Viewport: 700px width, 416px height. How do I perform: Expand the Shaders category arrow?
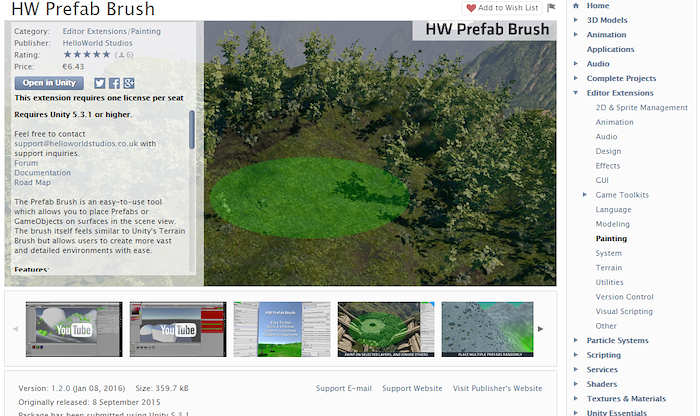click(x=575, y=384)
